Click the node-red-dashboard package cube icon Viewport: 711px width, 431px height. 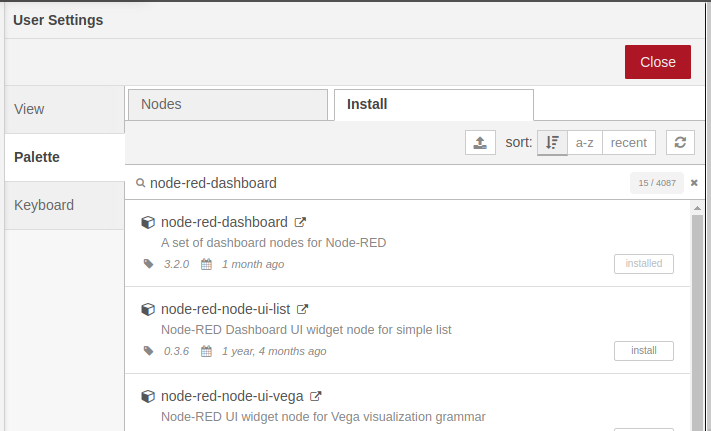148,223
